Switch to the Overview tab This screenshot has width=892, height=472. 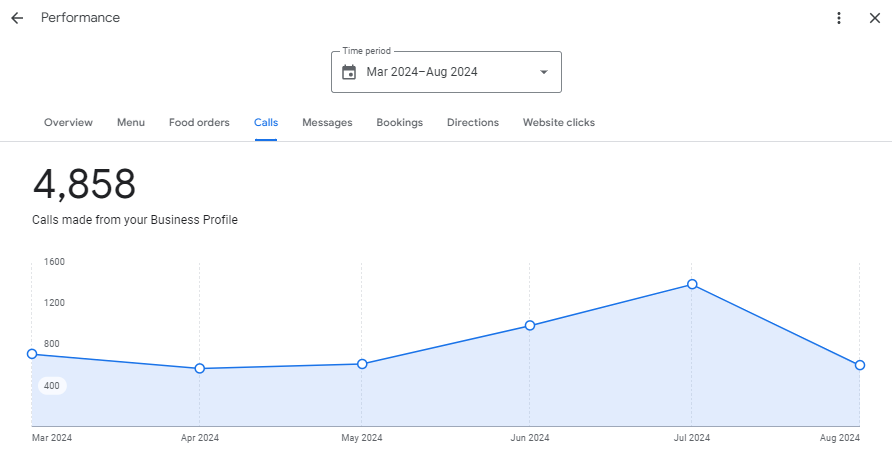coord(68,123)
